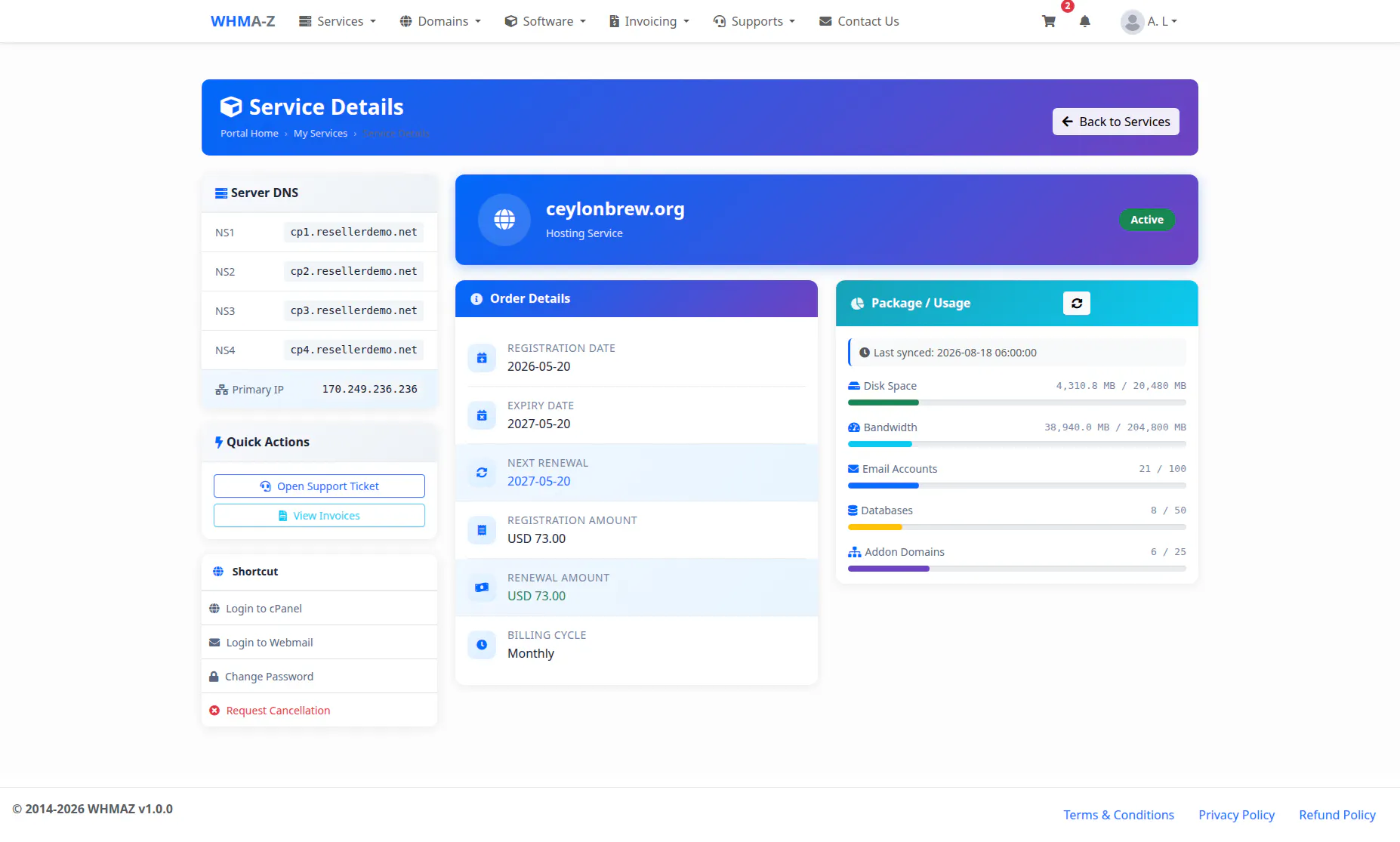Click the 2027-05-20 next renewal date

coord(538,482)
